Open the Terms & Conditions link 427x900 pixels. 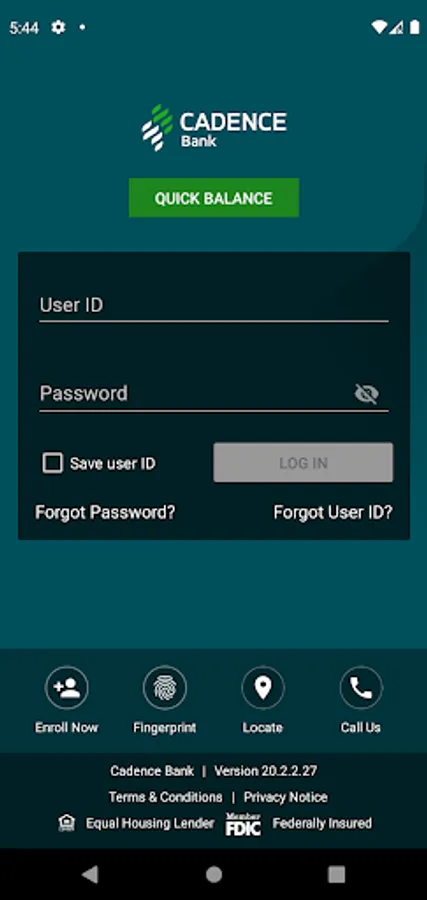coord(165,797)
